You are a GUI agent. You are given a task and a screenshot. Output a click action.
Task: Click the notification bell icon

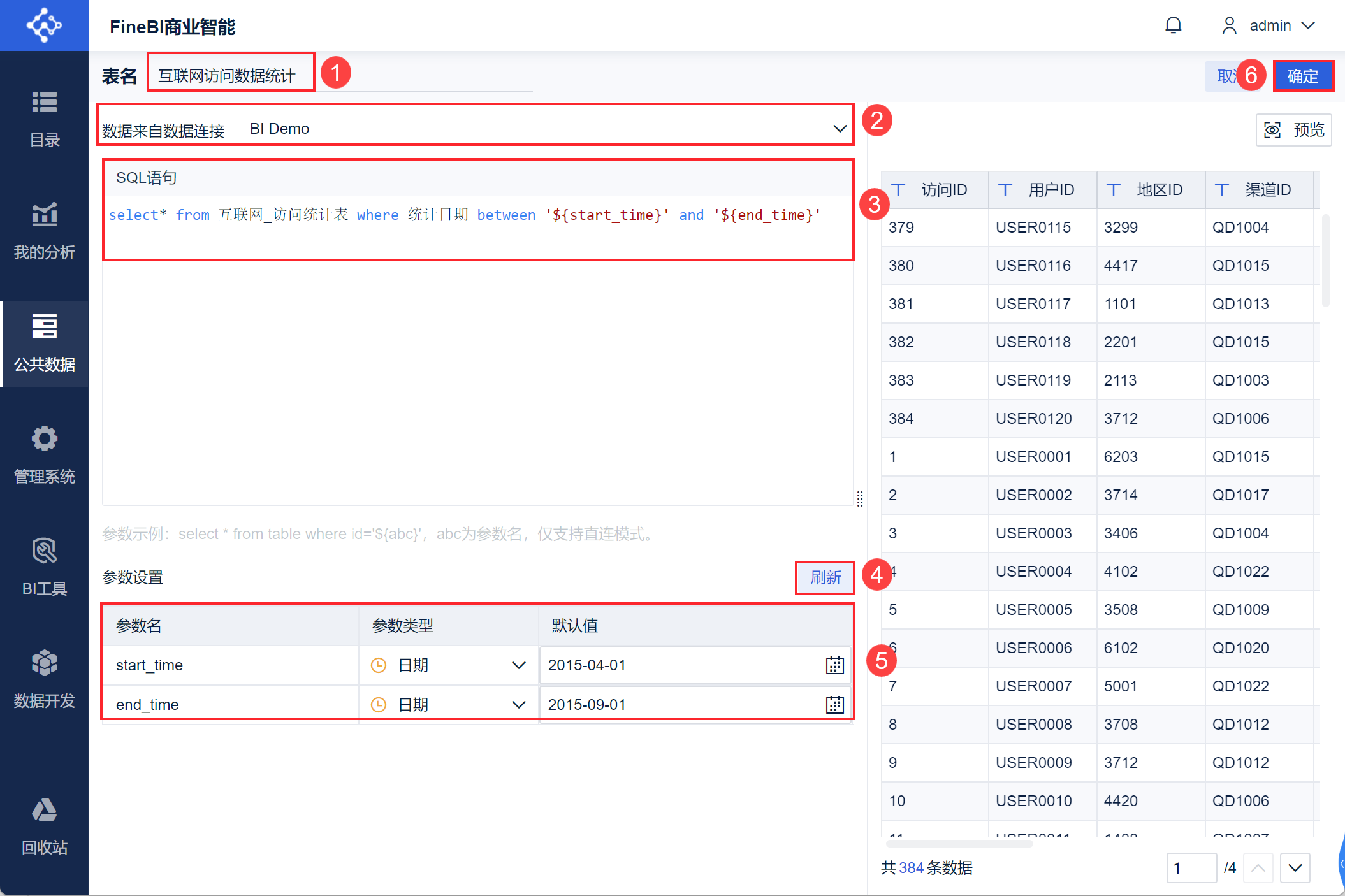coord(1173,25)
